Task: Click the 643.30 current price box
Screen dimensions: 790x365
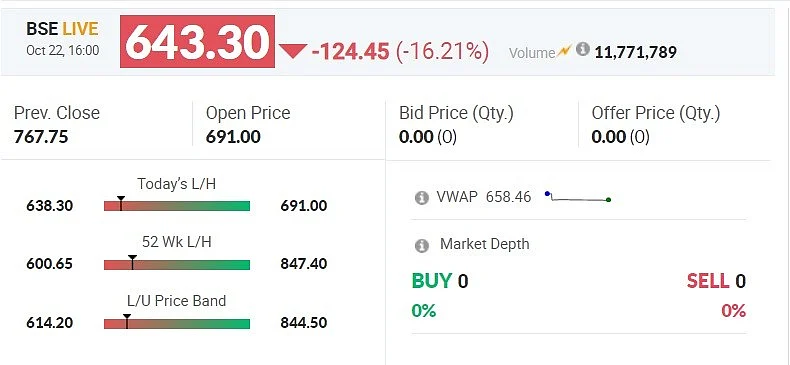Action: click(197, 41)
